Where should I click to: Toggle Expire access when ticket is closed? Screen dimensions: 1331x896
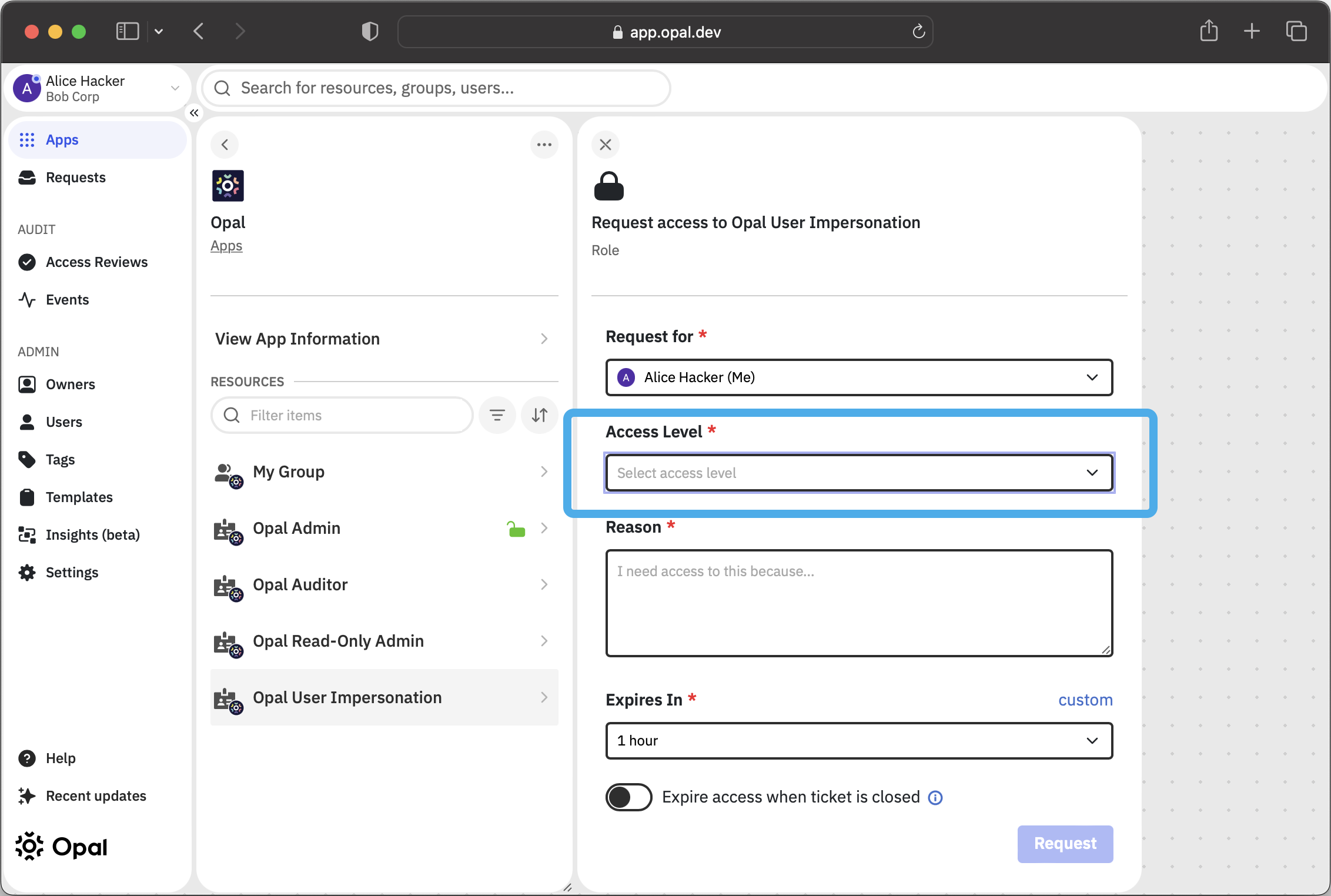[x=628, y=798]
